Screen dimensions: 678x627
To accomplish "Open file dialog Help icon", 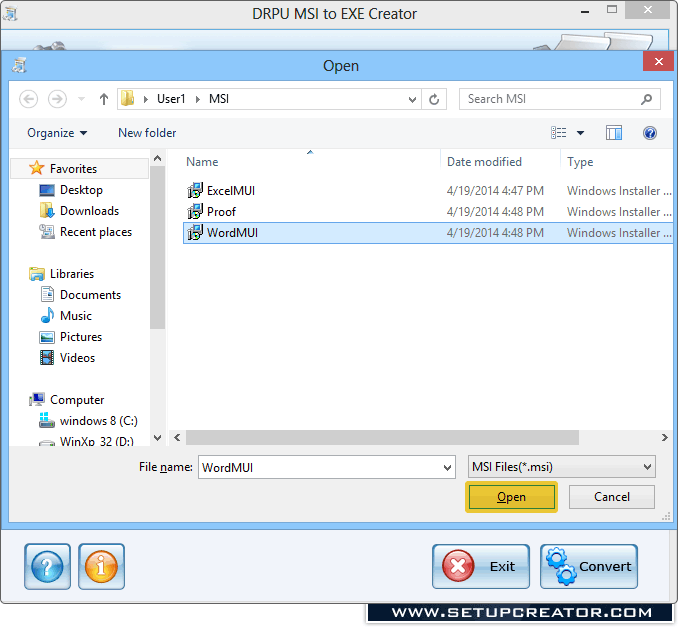I will [650, 133].
